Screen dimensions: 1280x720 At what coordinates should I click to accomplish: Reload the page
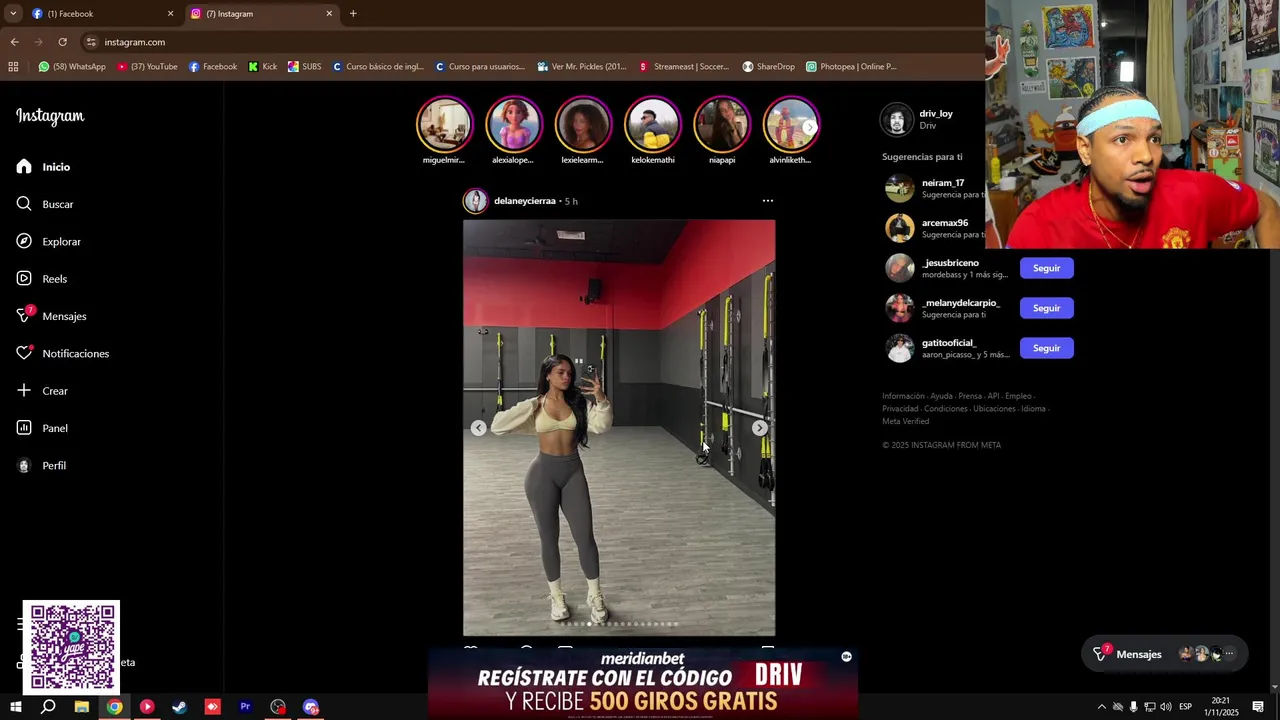click(62, 42)
